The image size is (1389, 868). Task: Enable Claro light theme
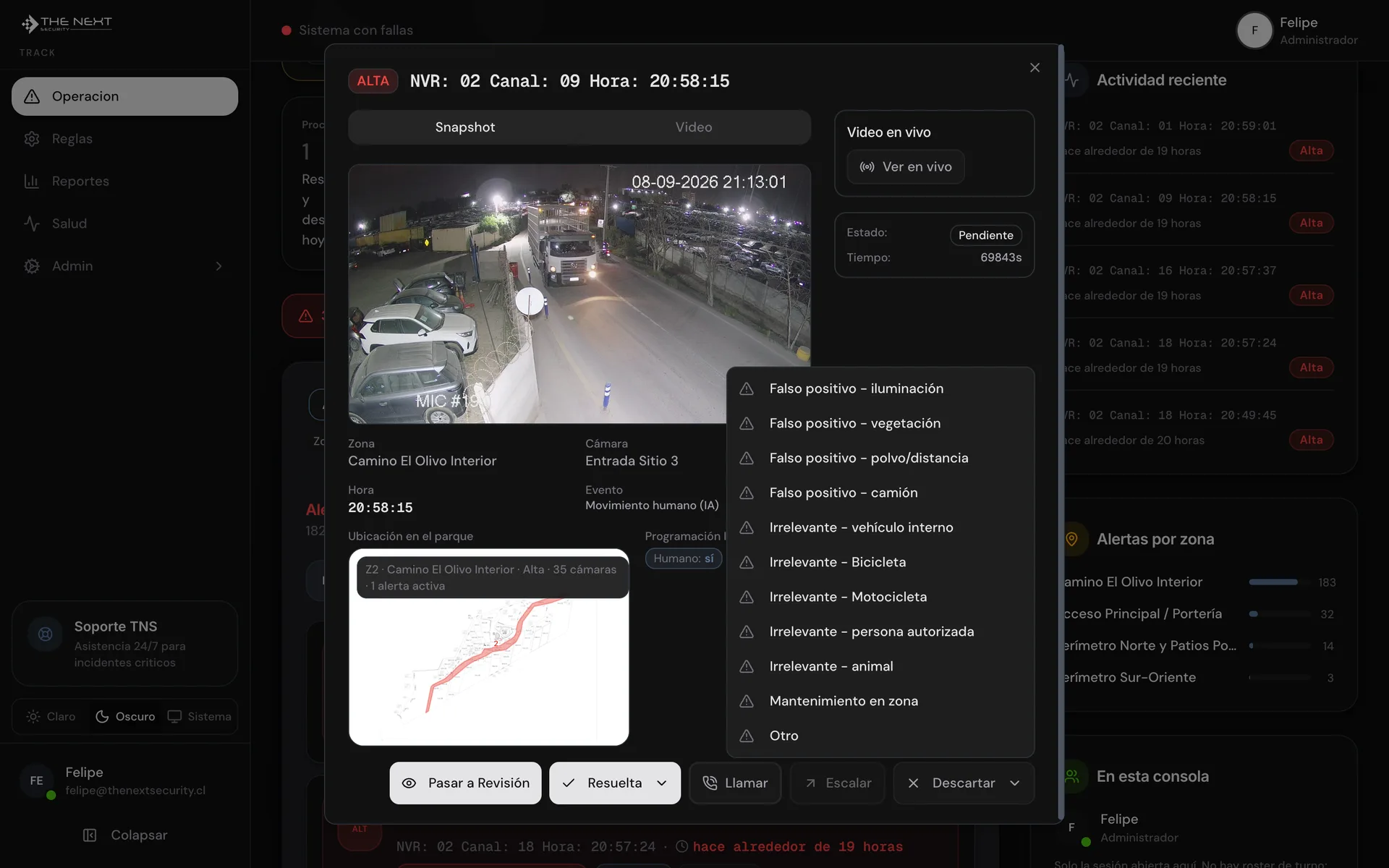[x=51, y=717]
